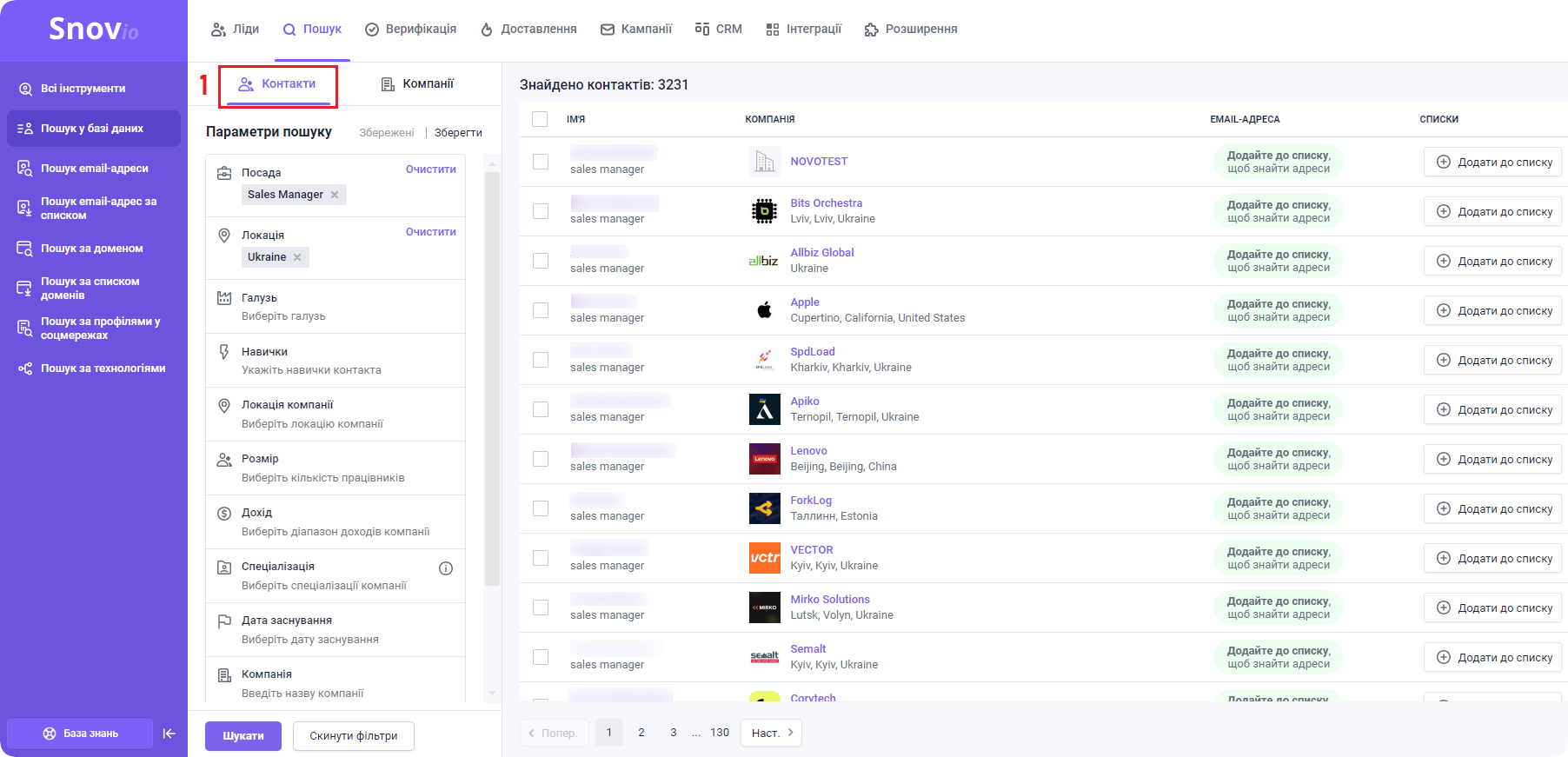This screenshot has width=1568, height=757.
Task: Expand the Дохід revenue filter
Action: point(336,522)
